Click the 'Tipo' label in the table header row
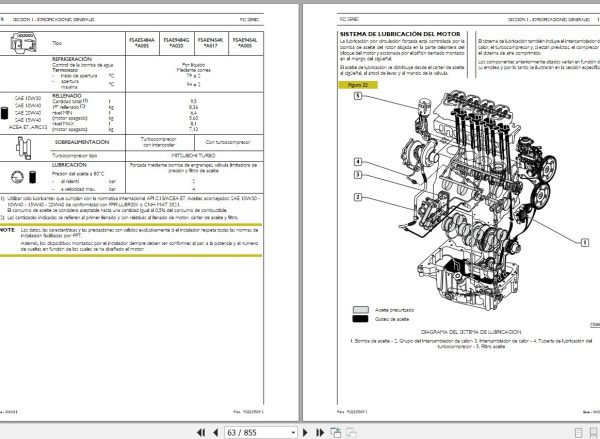600x439 pixels. (x=57, y=43)
